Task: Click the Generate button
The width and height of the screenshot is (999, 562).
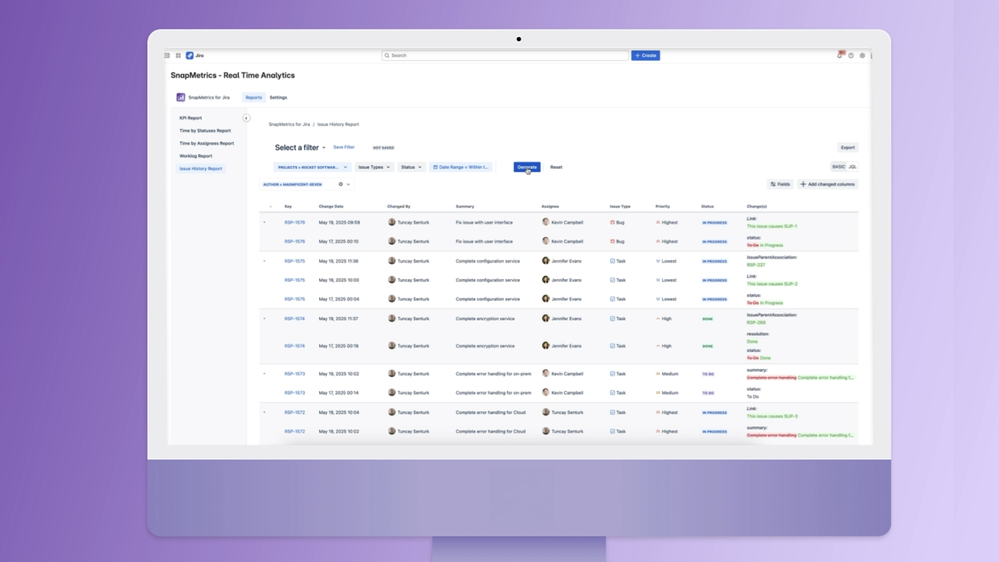Action: coord(527,167)
